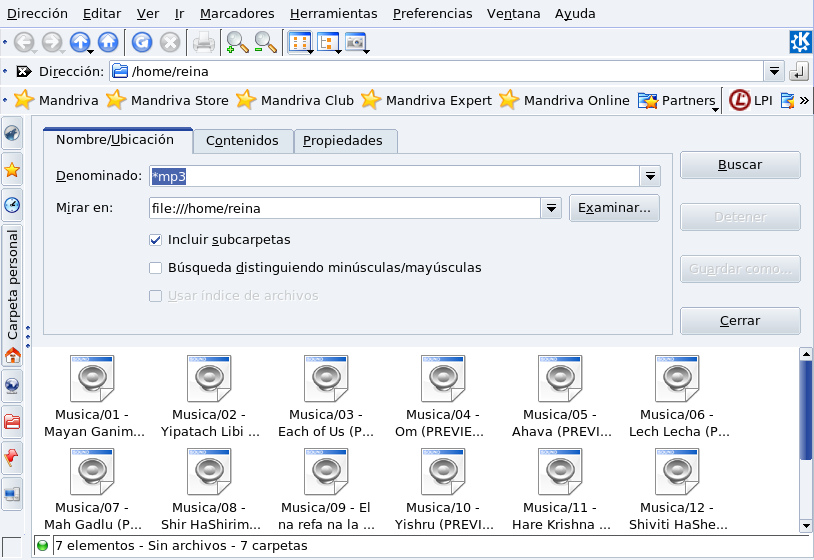This screenshot has width=814, height=560.
Task: Click the zoom in magnifier icon
Action: click(x=236, y=42)
